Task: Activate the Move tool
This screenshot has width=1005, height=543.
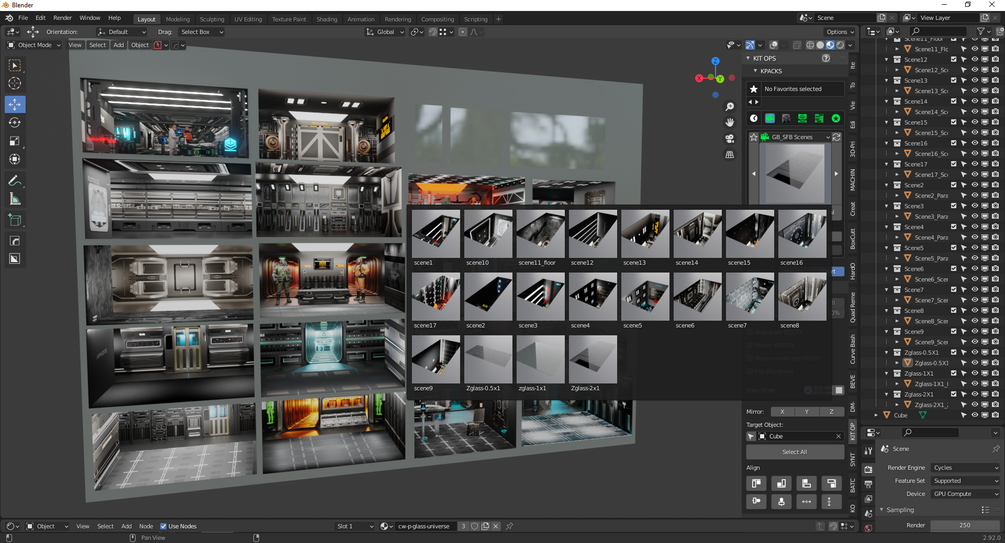Action: [x=14, y=104]
